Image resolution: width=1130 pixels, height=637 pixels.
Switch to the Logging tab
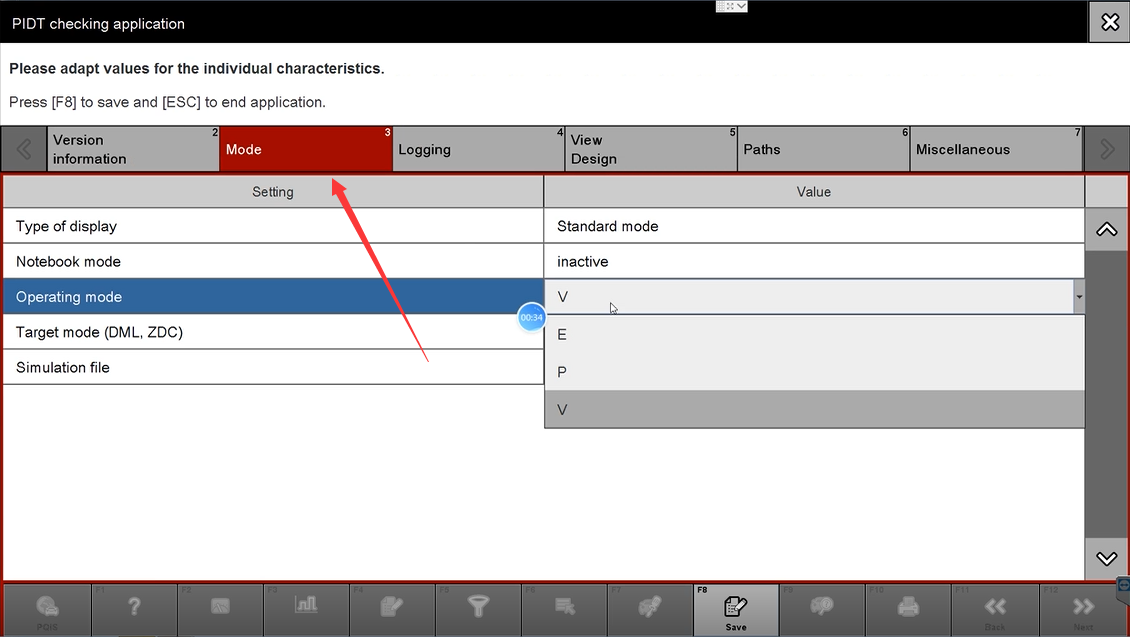478,150
